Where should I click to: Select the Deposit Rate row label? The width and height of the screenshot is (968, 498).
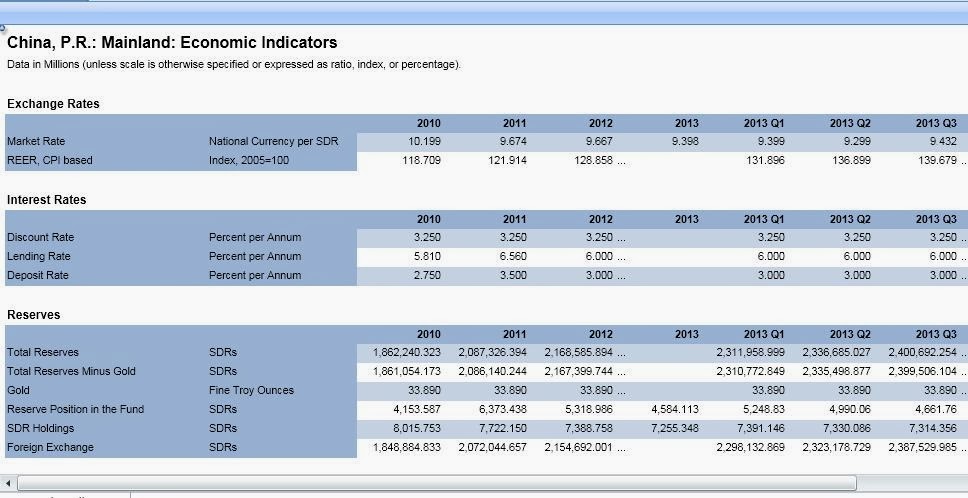tap(38, 275)
